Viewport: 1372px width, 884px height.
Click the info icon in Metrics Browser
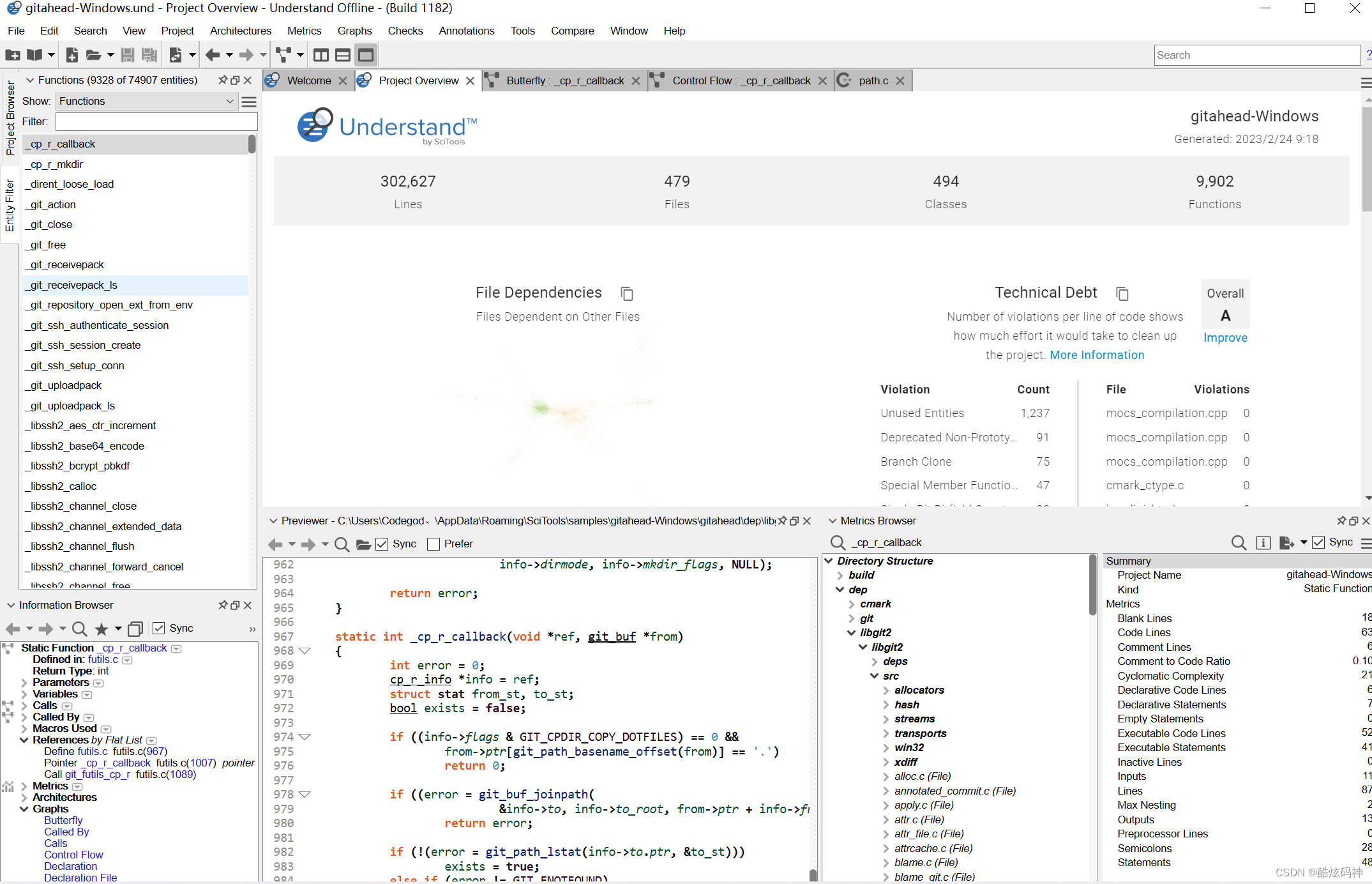pyautogui.click(x=1262, y=543)
